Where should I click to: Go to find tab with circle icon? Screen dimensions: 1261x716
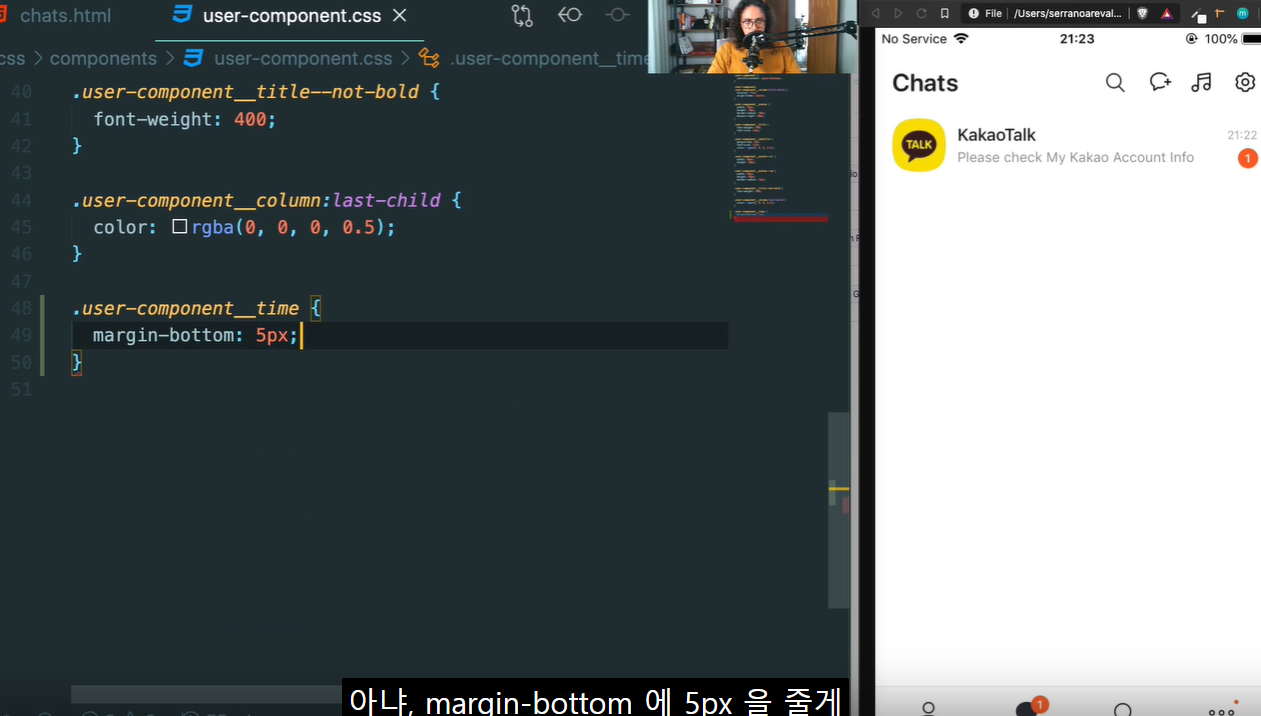click(1123, 709)
